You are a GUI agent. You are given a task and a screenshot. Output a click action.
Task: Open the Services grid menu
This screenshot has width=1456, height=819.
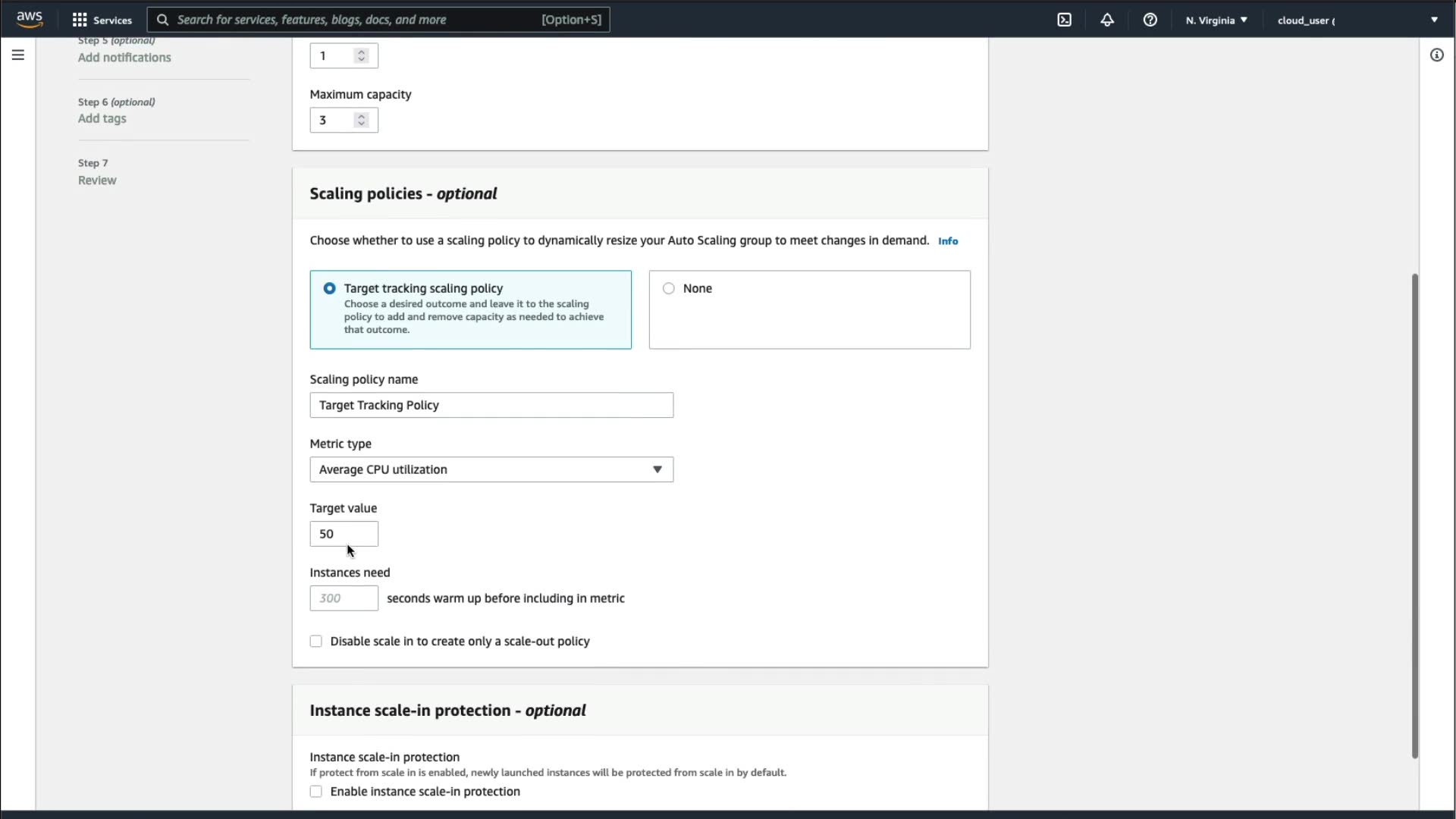pyautogui.click(x=102, y=20)
